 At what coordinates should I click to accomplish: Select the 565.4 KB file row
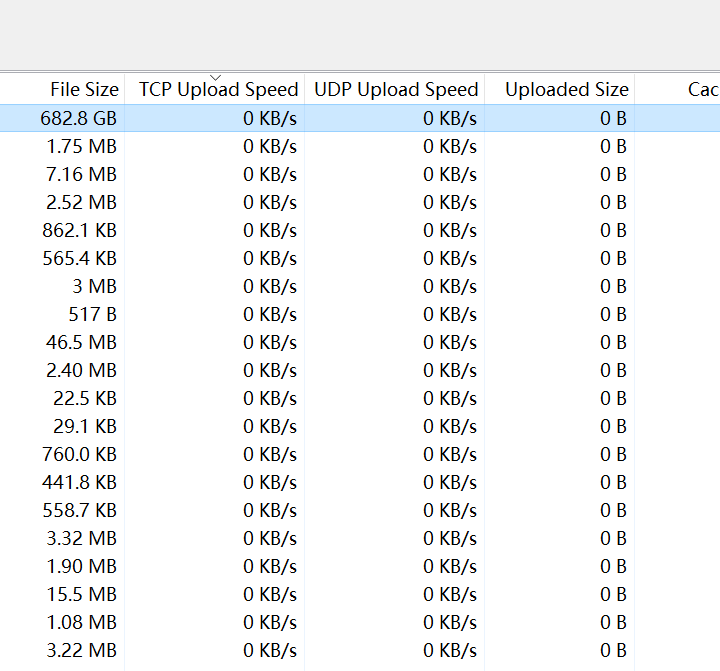pyautogui.click(x=360, y=258)
